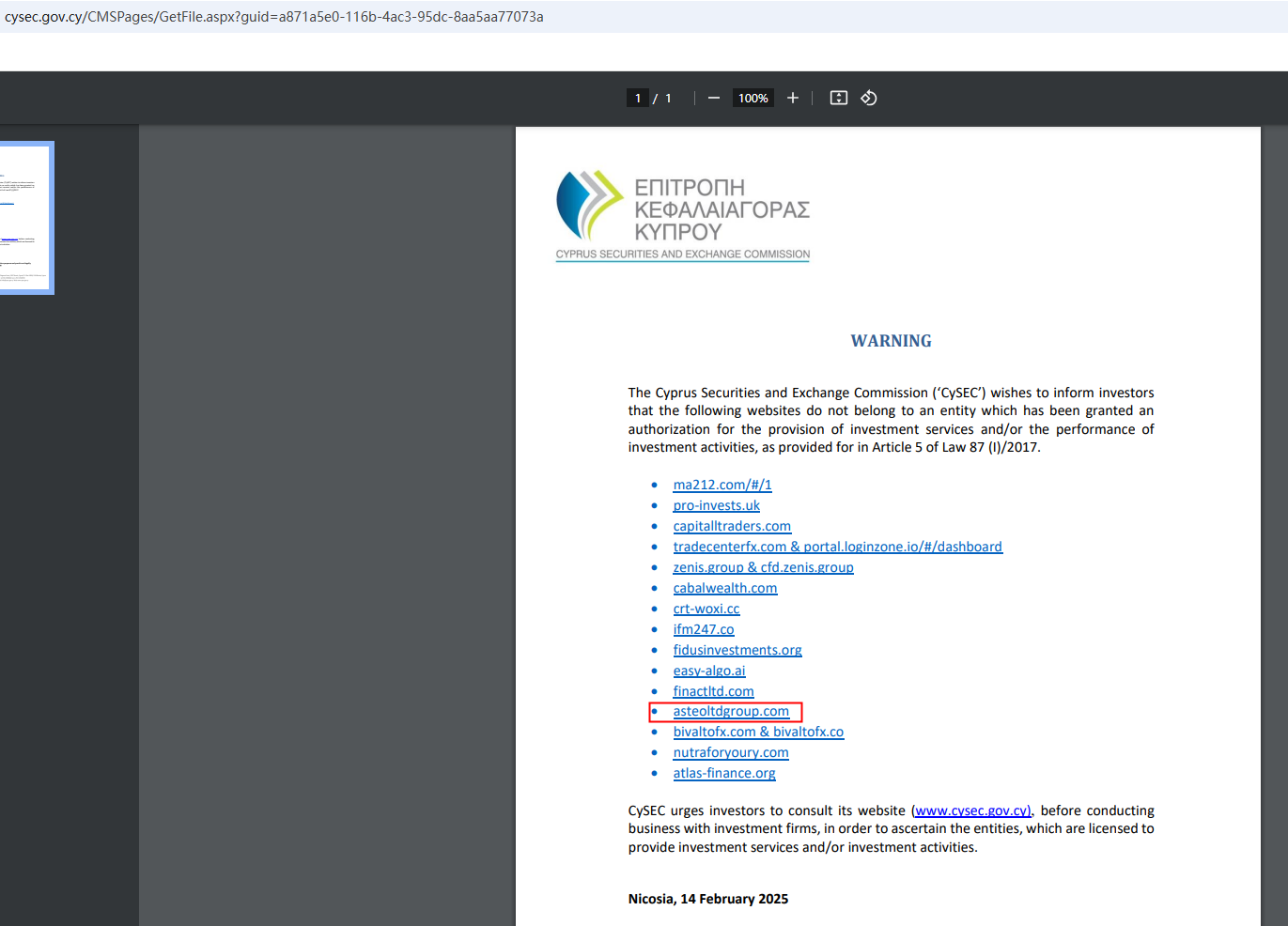
Task: Open the fidusinvestments.org link
Action: [737, 650]
